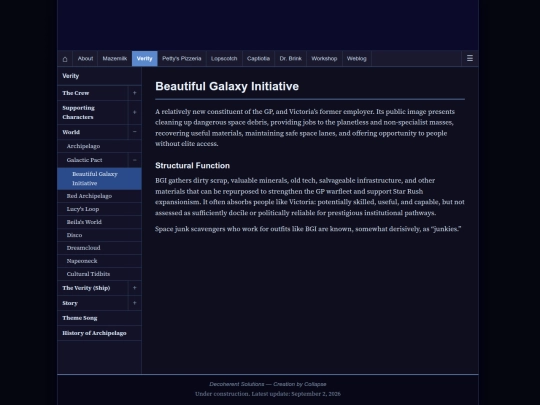Open Lucy's Loop page
Viewport: 540px width, 405px height.
tap(99, 209)
